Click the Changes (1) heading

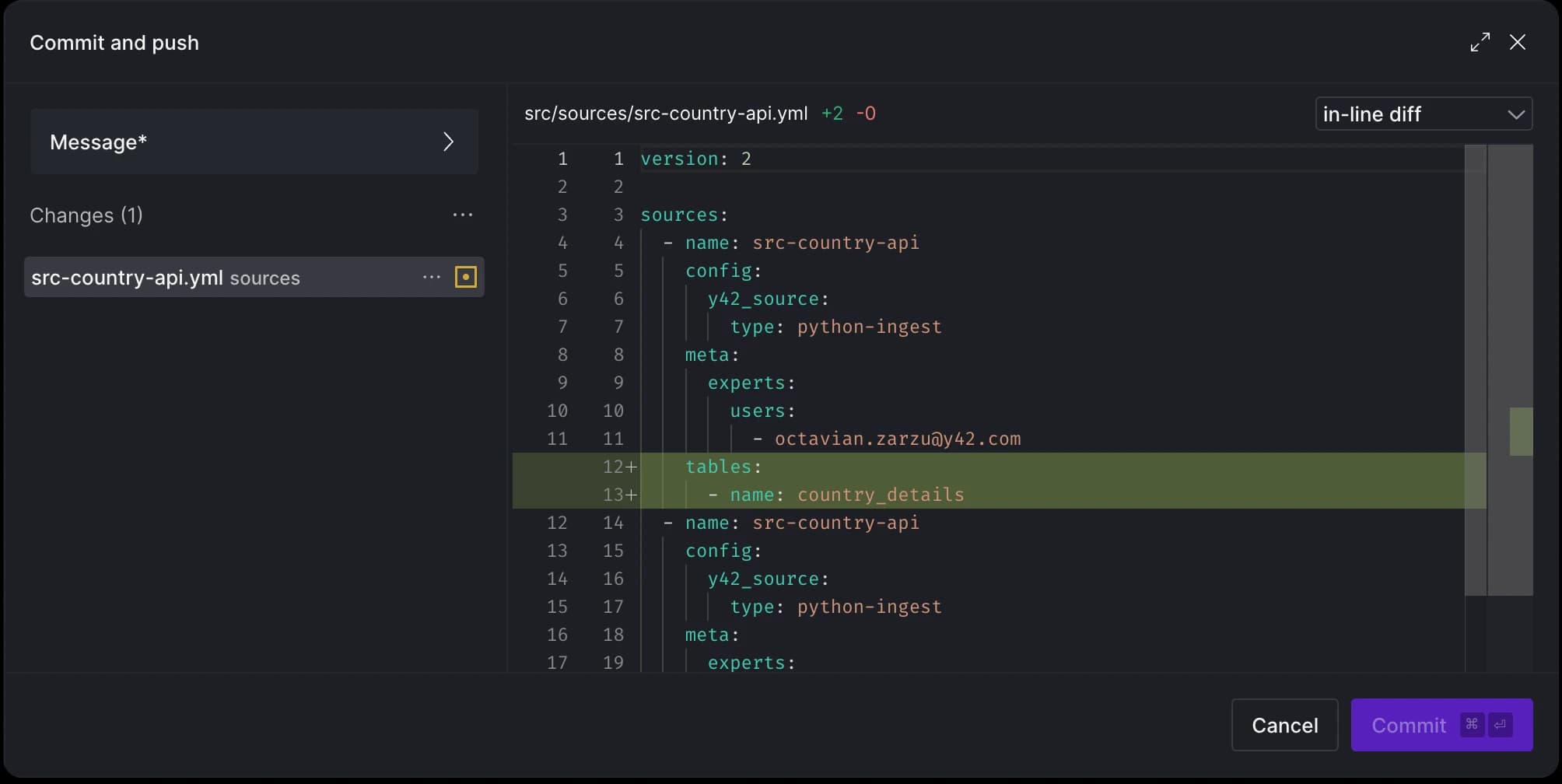[86, 215]
